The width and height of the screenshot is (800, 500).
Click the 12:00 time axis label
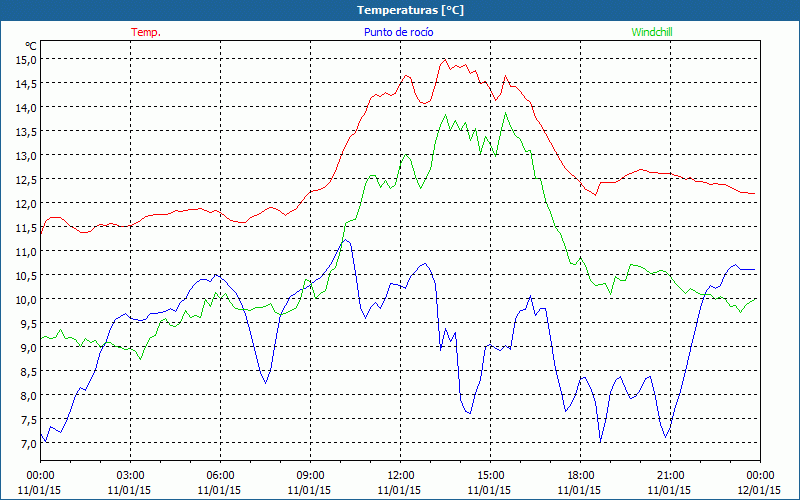coord(401,476)
